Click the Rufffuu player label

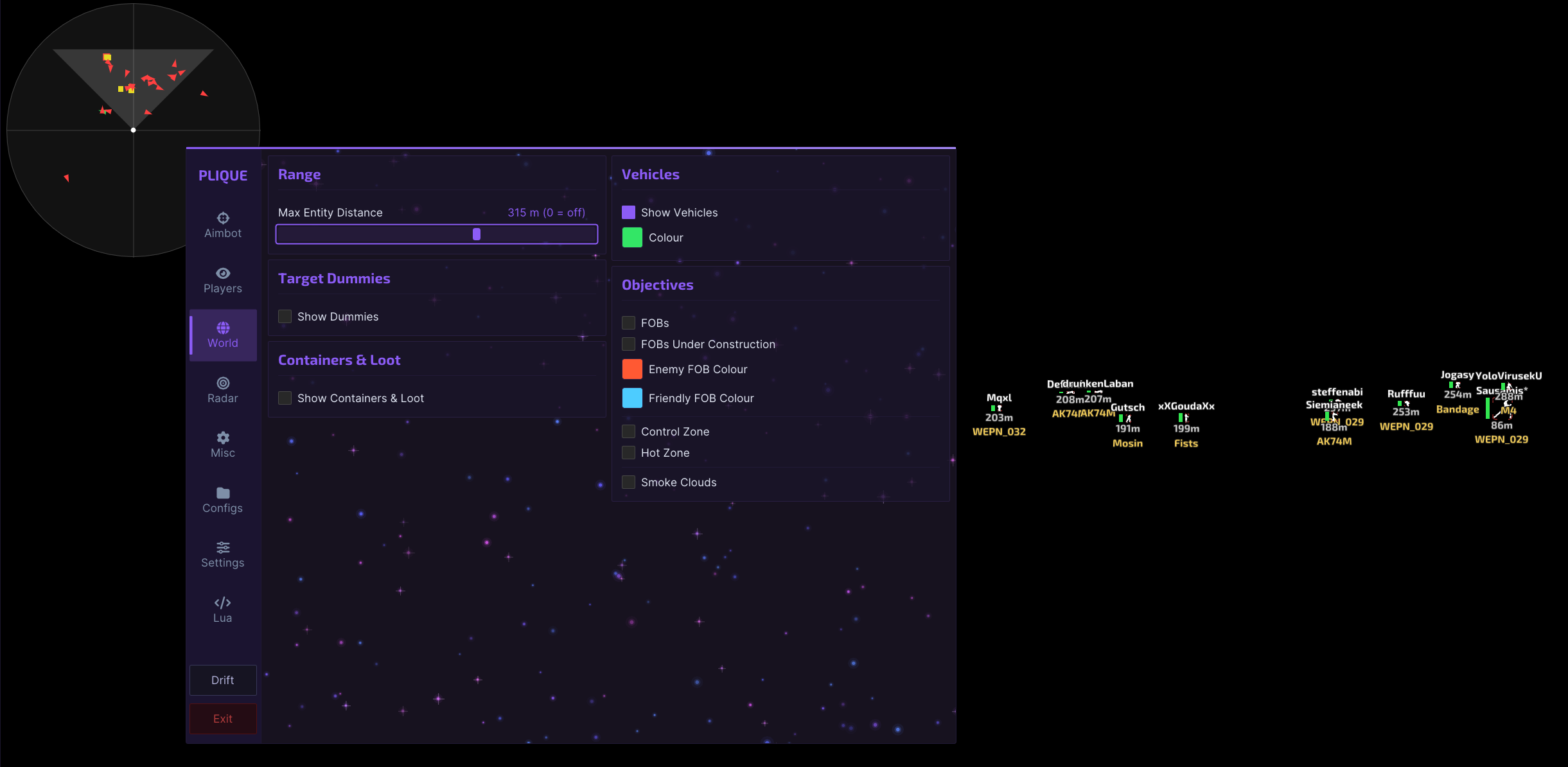pyautogui.click(x=1406, y=394)
